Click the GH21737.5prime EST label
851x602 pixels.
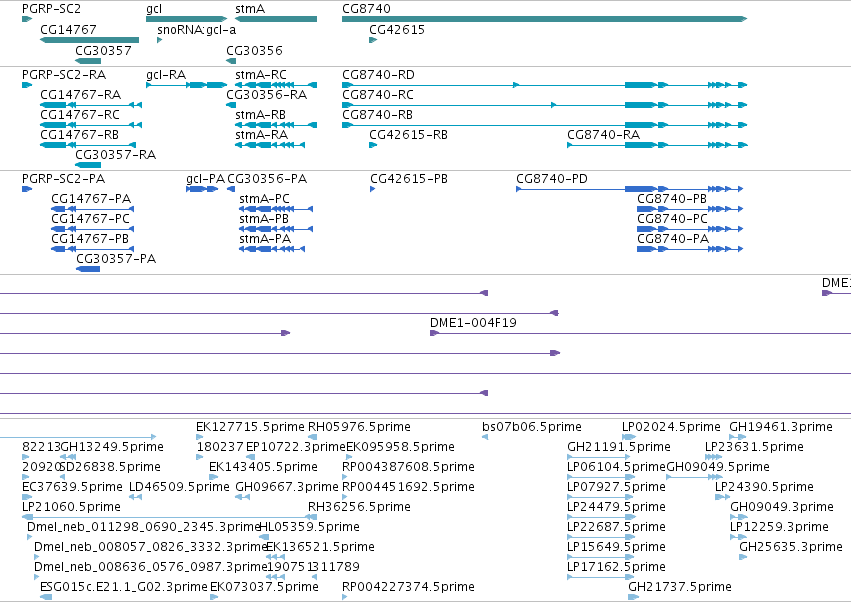tap(680, 587)
